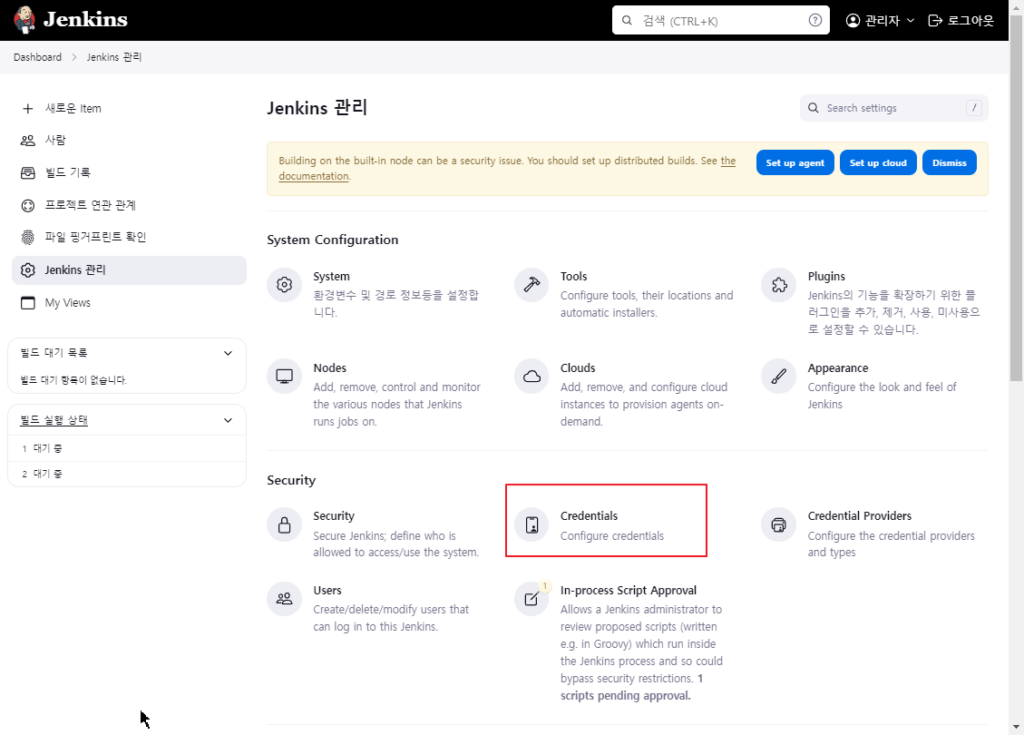Click the fingerprint icon in sidebar
The height and width of the screenshot is (735, 1024).
coord(27,237)
